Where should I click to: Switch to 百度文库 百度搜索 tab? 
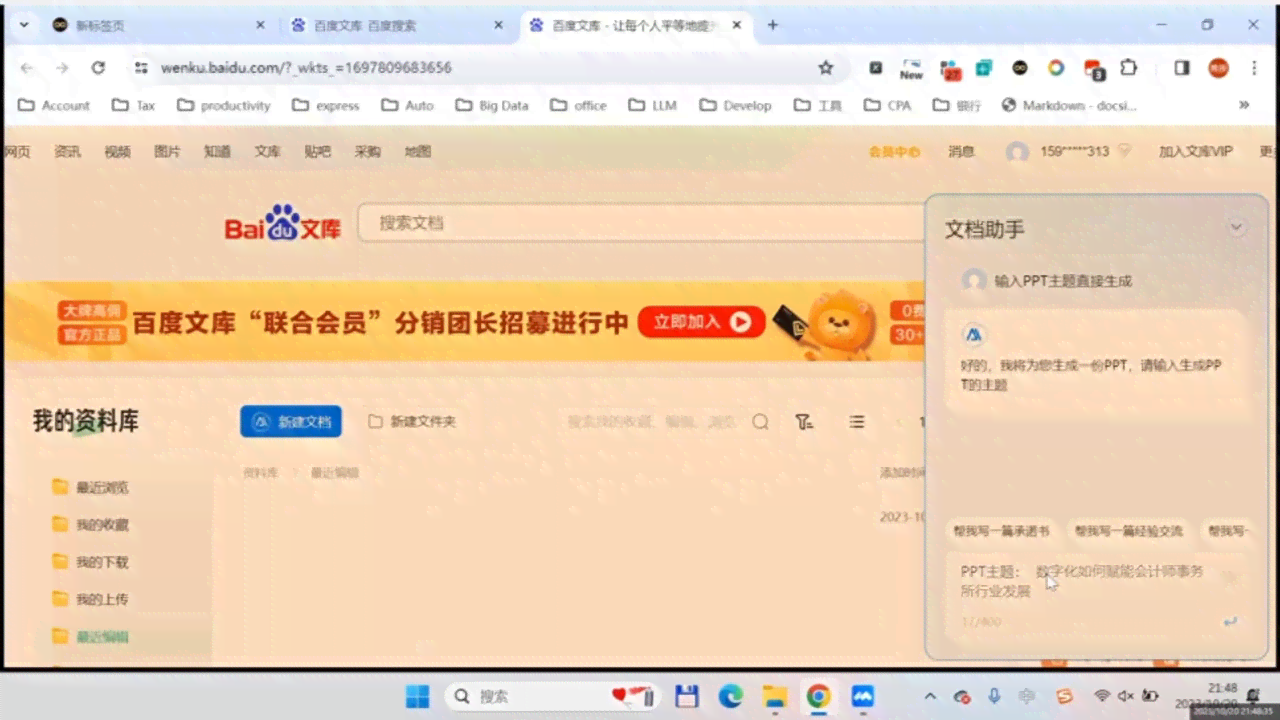coord(397,26)
